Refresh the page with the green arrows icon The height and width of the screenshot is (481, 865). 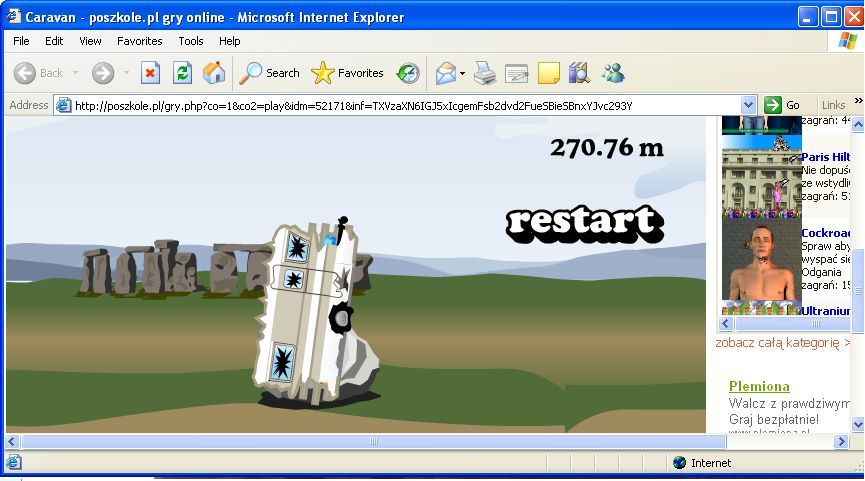click(x=182, y=73)
